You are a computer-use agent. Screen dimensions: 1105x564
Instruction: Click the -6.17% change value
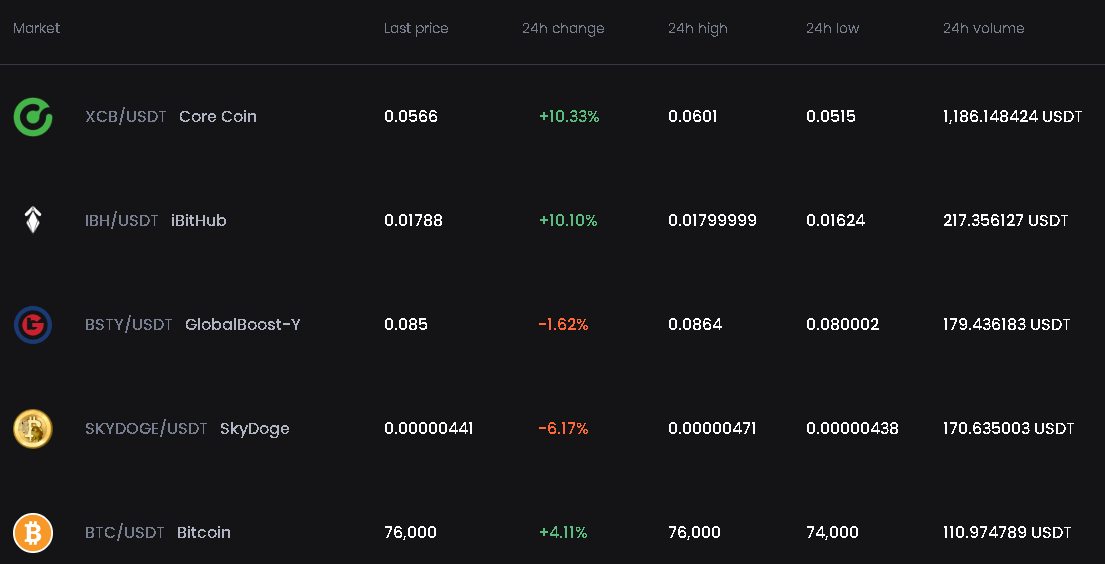tap(563, 428)
